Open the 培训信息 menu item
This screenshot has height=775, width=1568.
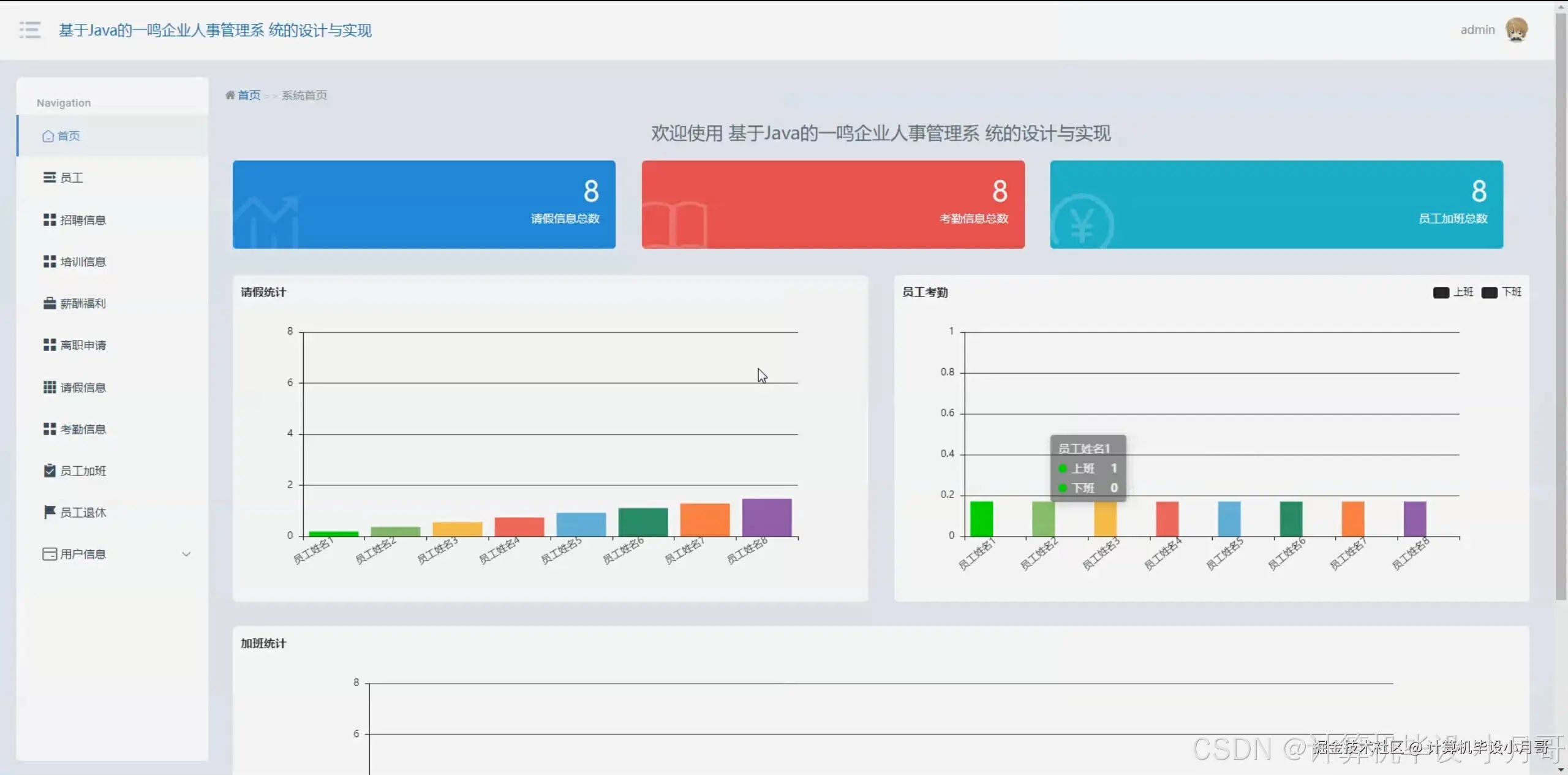click(83, 262)
